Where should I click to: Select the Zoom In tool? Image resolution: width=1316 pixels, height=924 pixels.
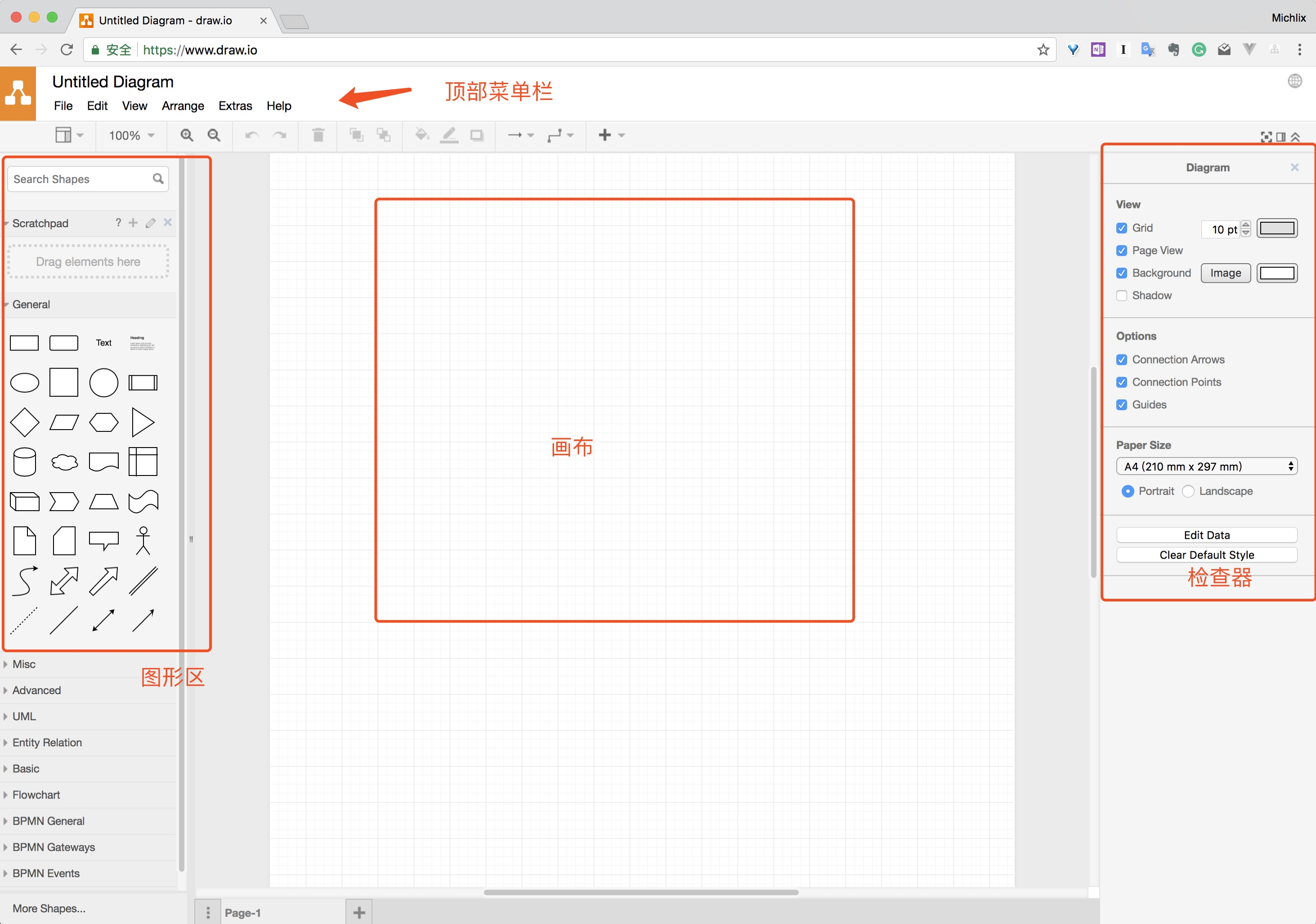(186, 135)
